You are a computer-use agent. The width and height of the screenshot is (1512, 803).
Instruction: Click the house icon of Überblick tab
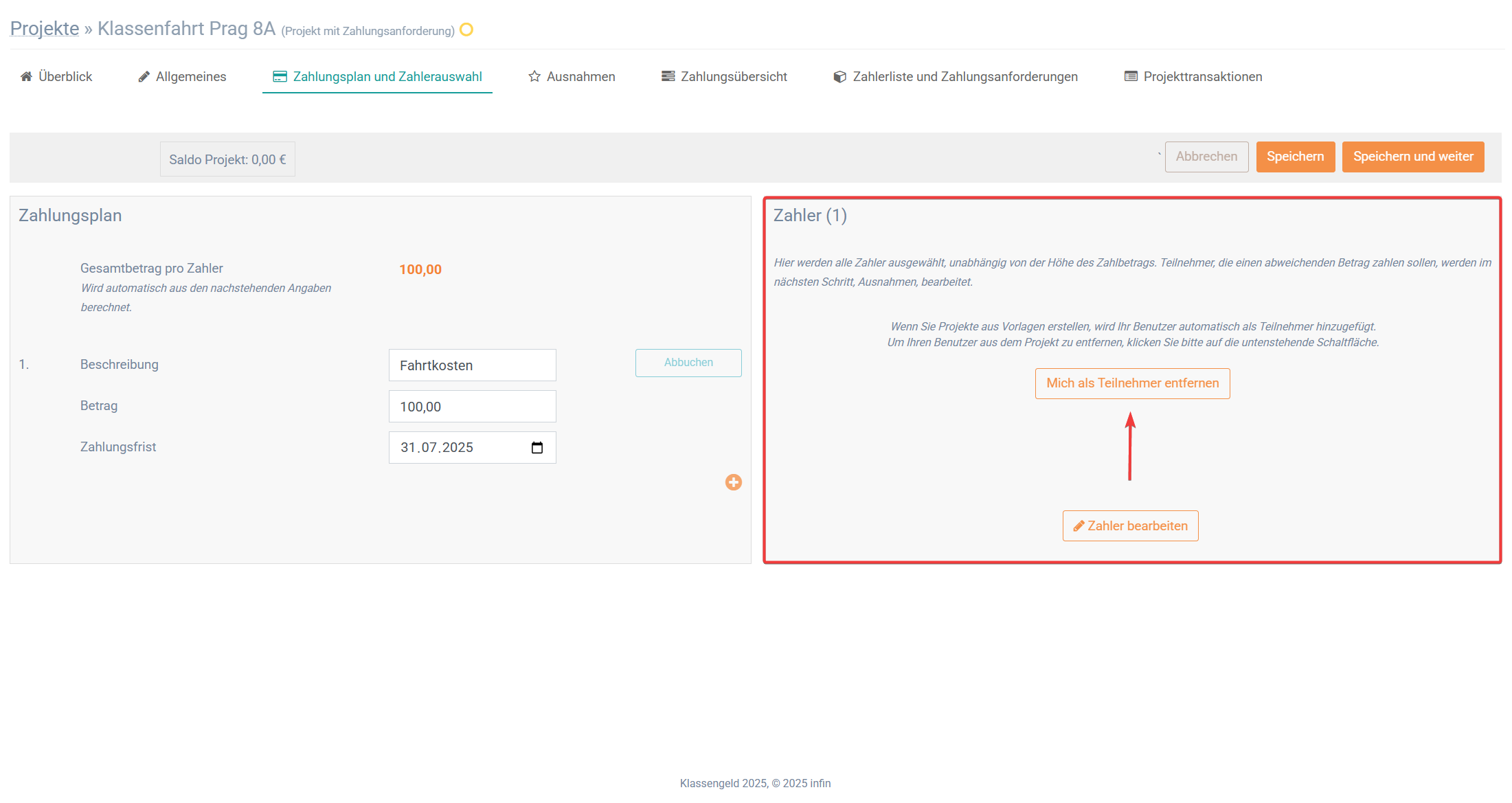pos(26,76)
